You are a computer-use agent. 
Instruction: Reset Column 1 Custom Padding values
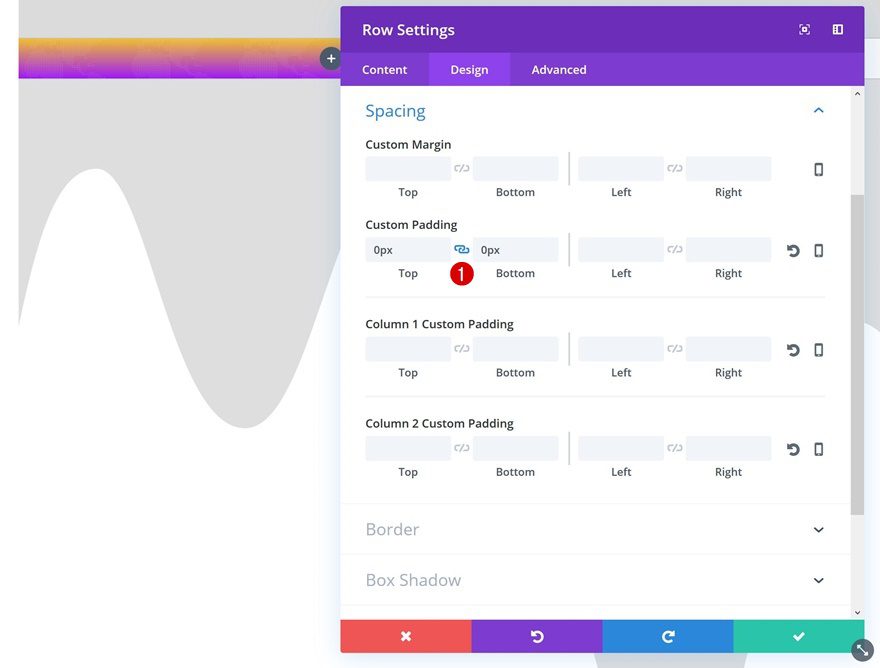tap(793, 350)
